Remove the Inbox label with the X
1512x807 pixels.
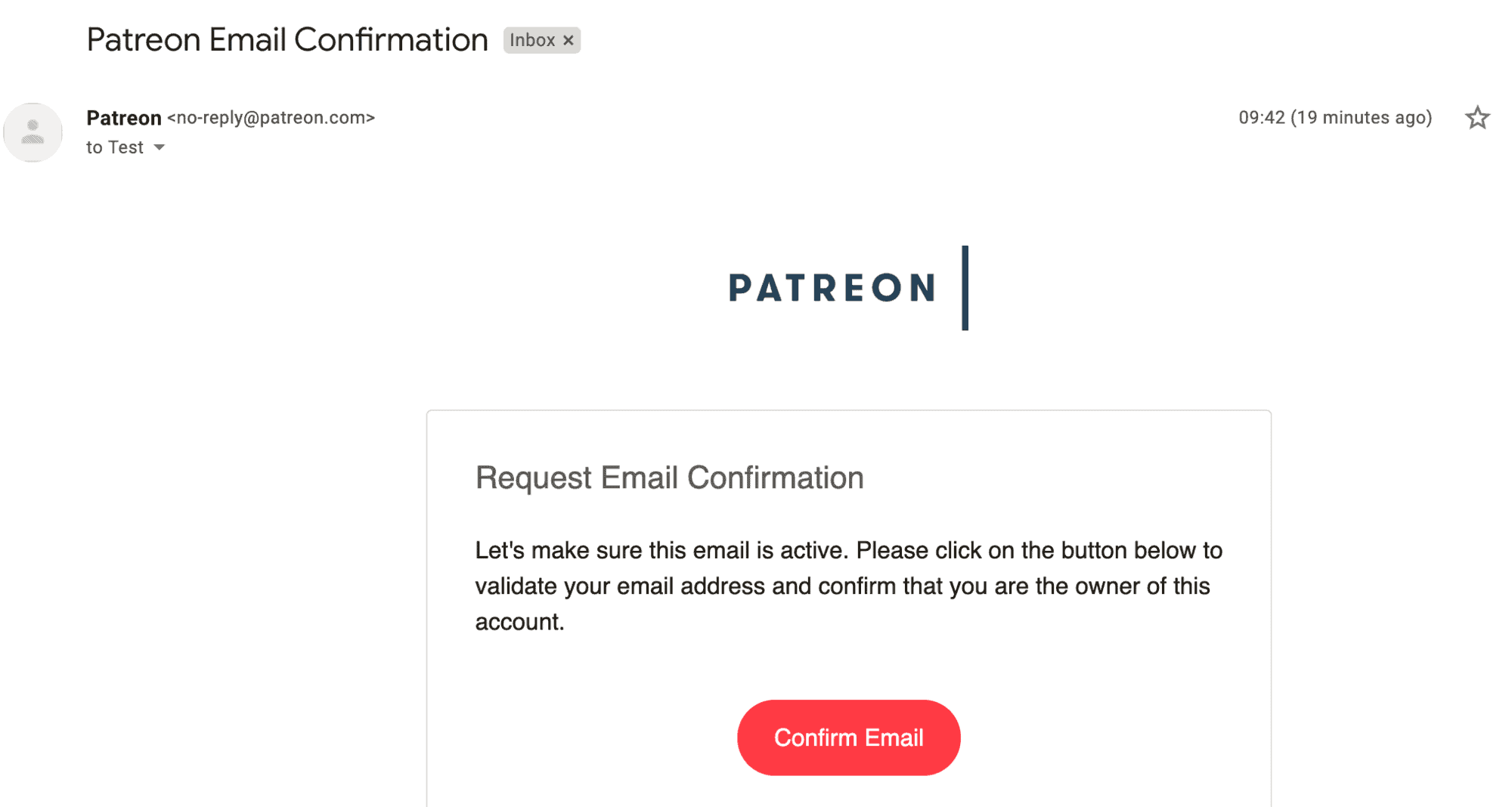[x=569, y=40]
